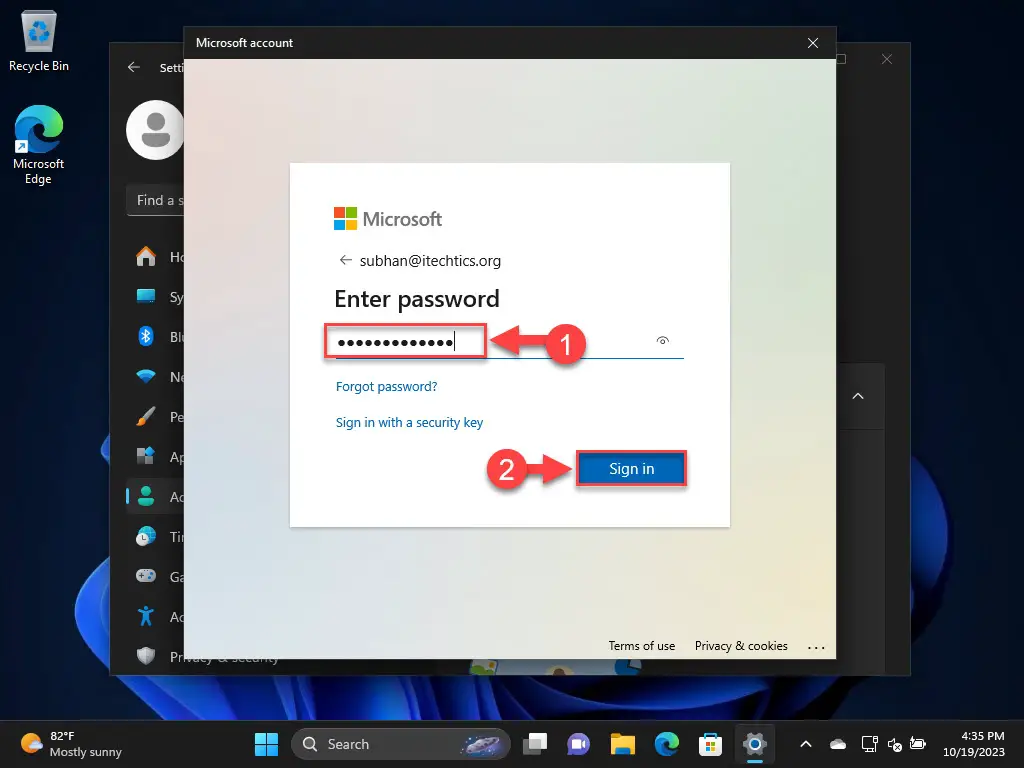The width and height of the screenshot is (1024, 768).
Task: Maximize the Settings window
Action: (x=842, y=59)
